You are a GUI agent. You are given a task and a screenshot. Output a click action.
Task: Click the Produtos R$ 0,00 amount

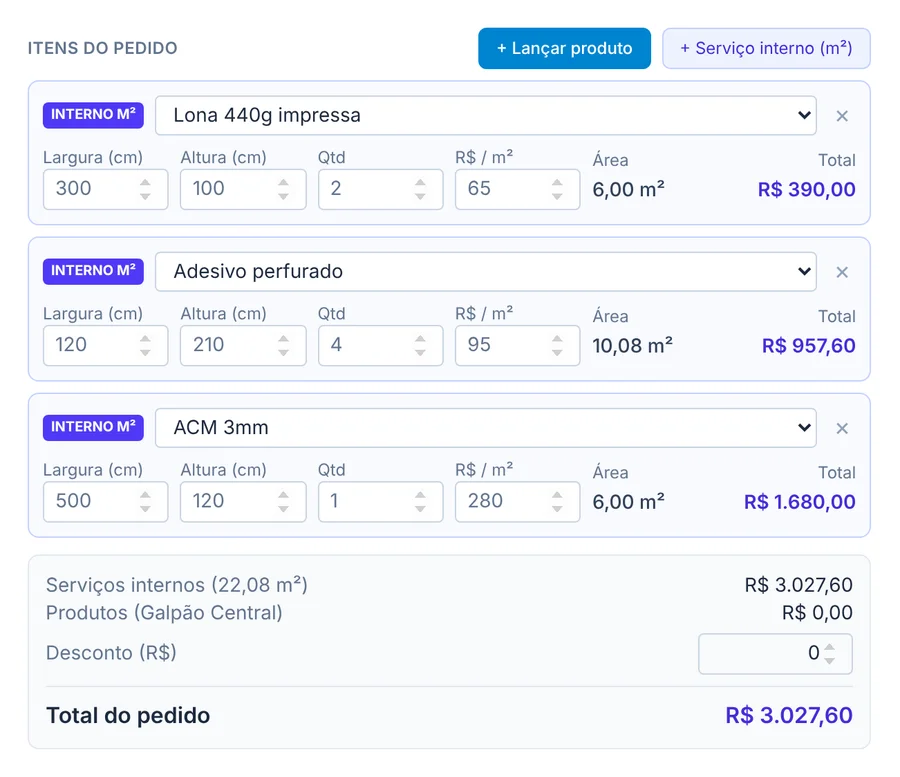pos(817,613)
